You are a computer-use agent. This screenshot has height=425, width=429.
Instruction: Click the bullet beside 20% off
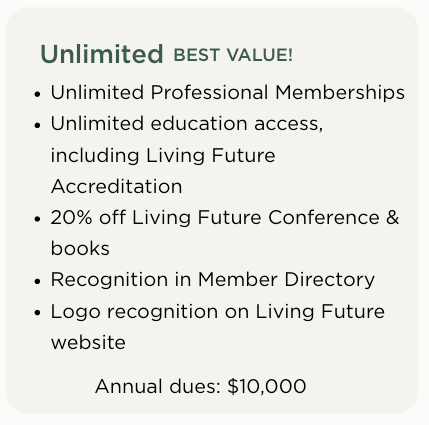[37, 219]
